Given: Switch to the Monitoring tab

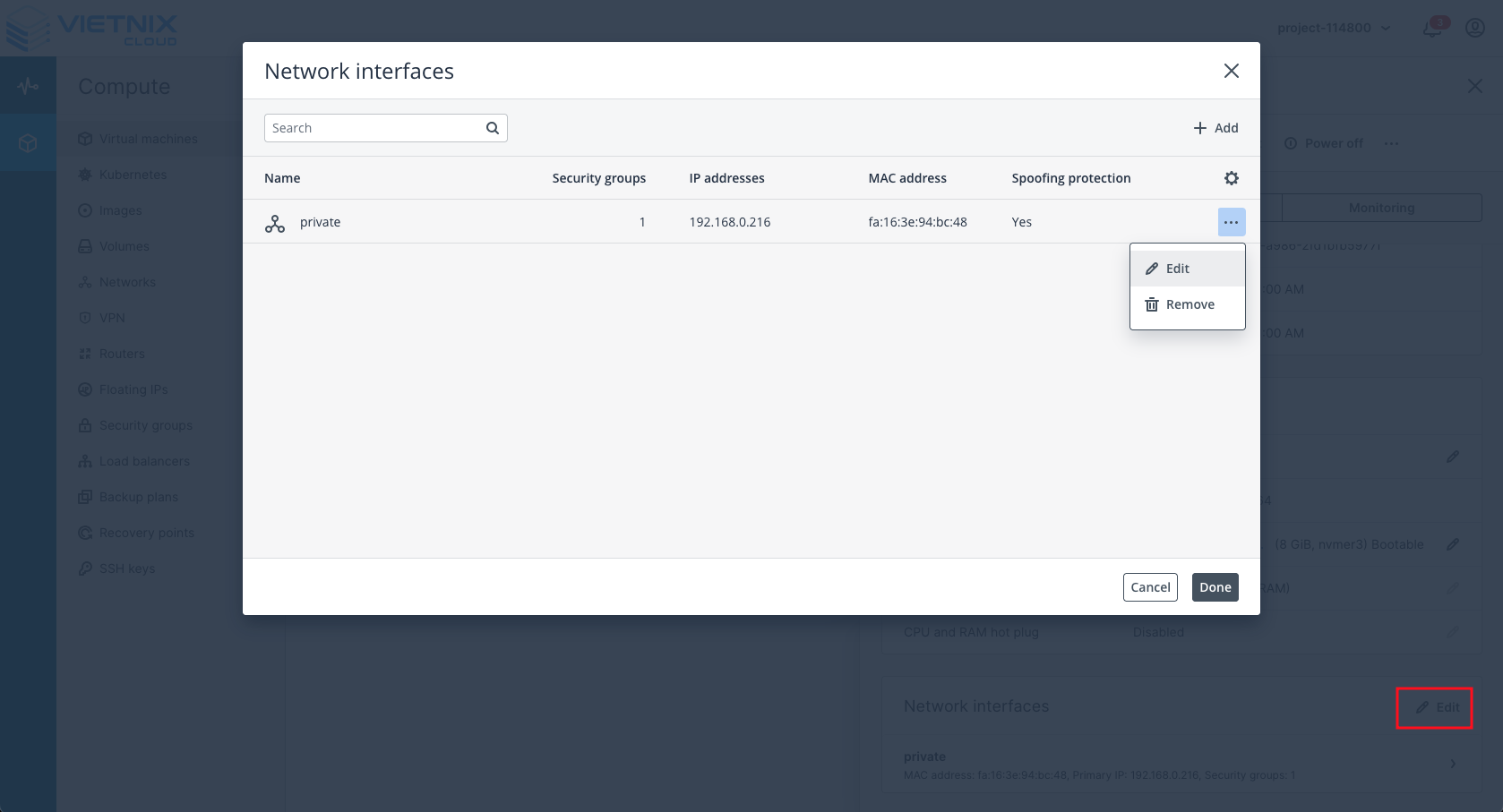Looking at the screenshot, I should tap(1380, 208).
